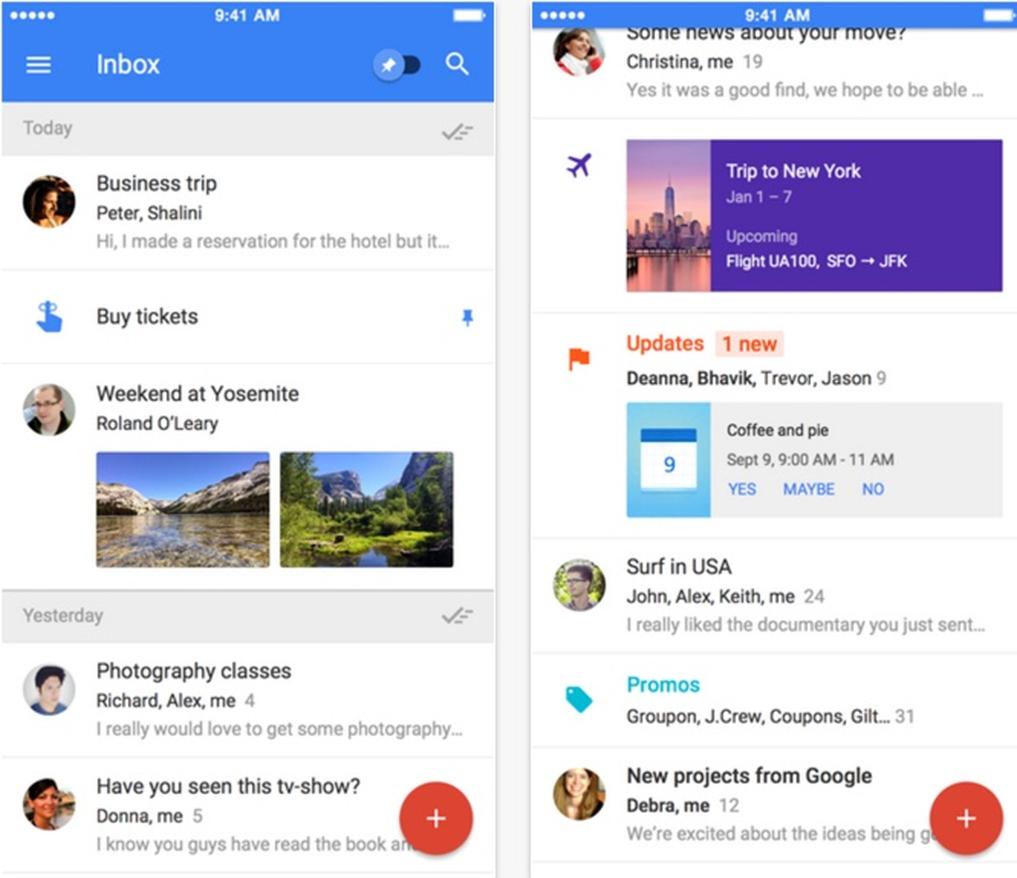1017x878 pixels.
Task: Tap the airplane trip bundle icon
Action: (x=579, y=166)
